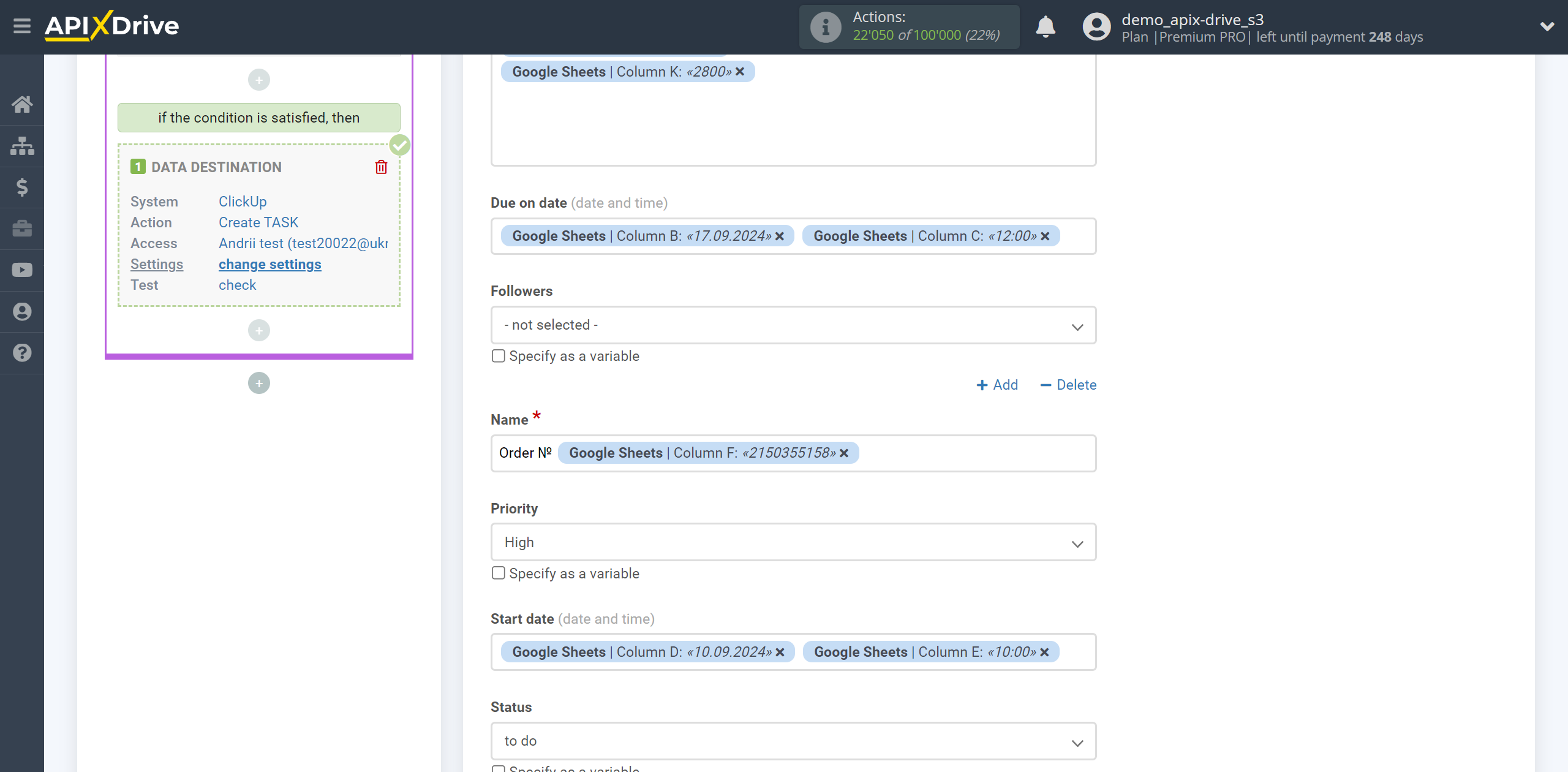Viewport: 1568px width, 772px height.
Task: Click the actions info icon
Action: click(x=825, y=27)
